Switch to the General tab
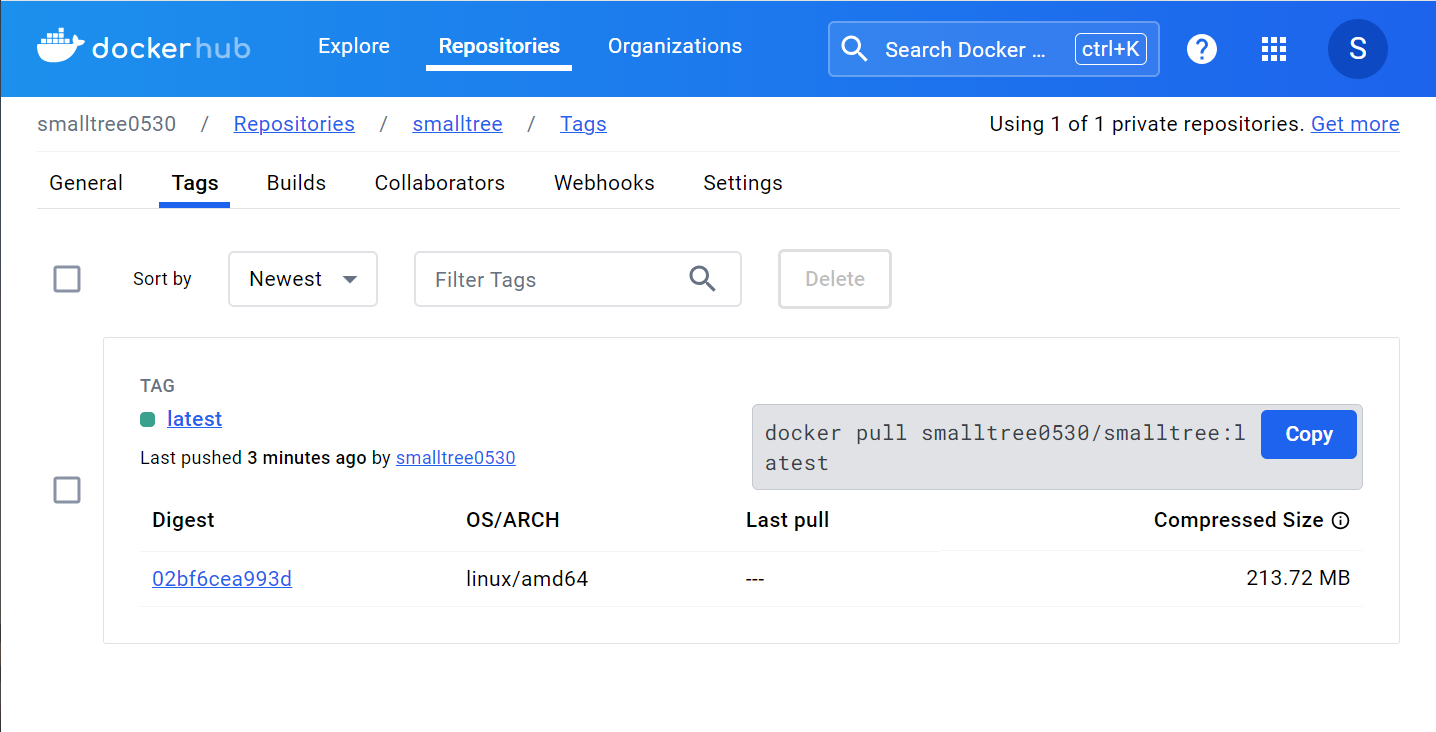1436x732 pixels. click(x=86, y=183)
